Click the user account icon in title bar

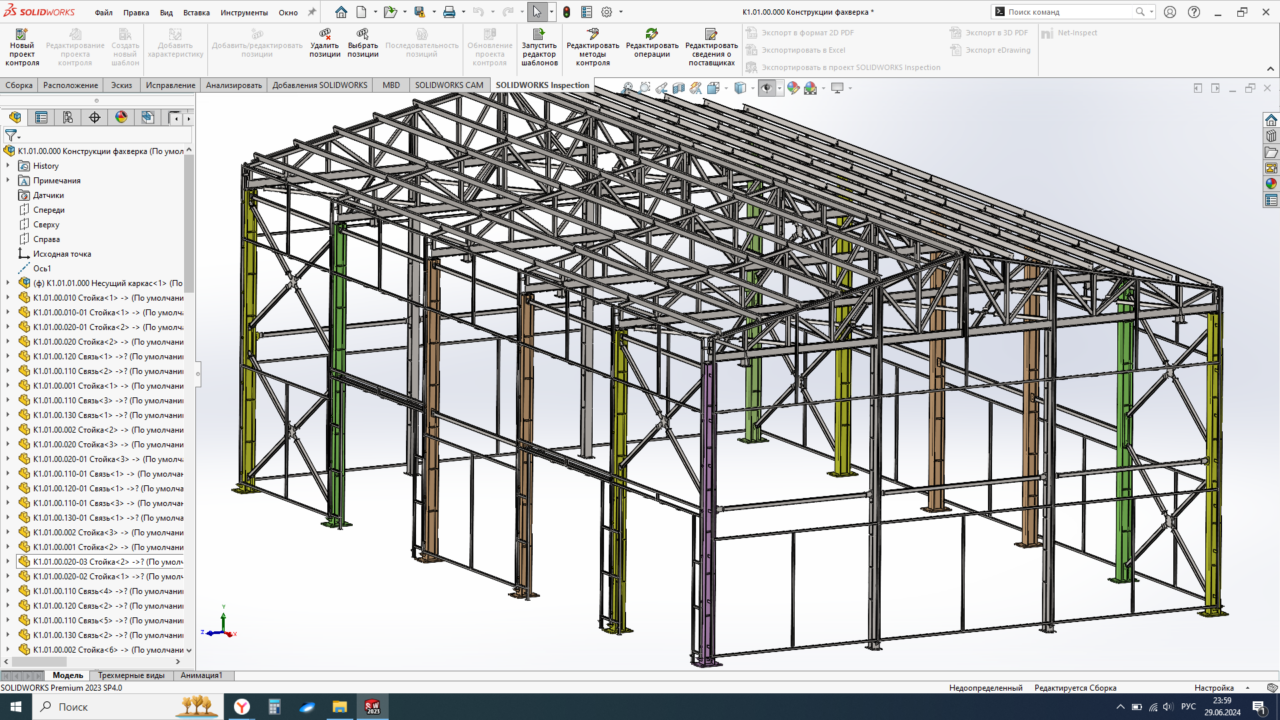[1171, 12]
